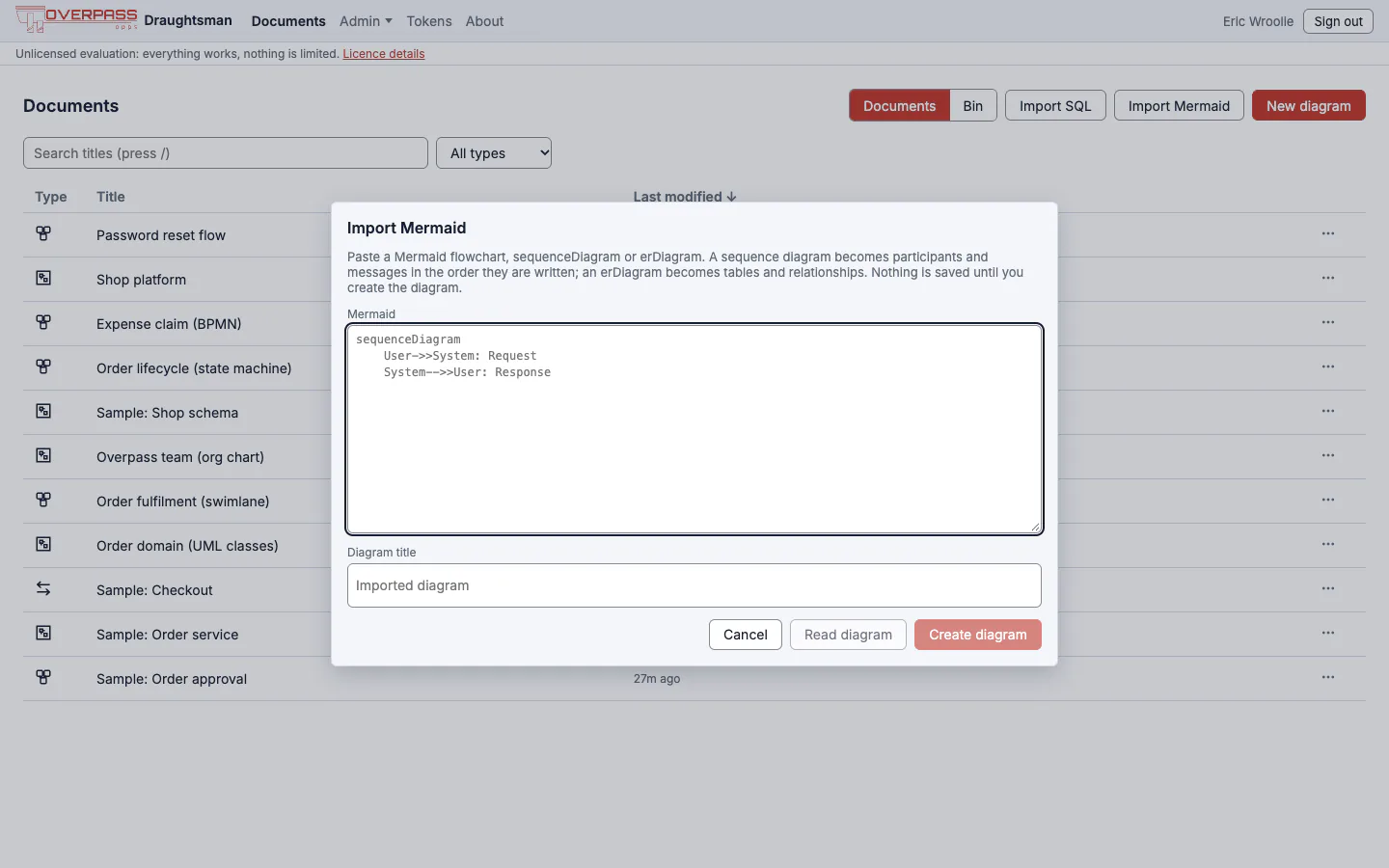
Task: Open the more menu for Sample: Order service
Action: [x=1328, y=633]
